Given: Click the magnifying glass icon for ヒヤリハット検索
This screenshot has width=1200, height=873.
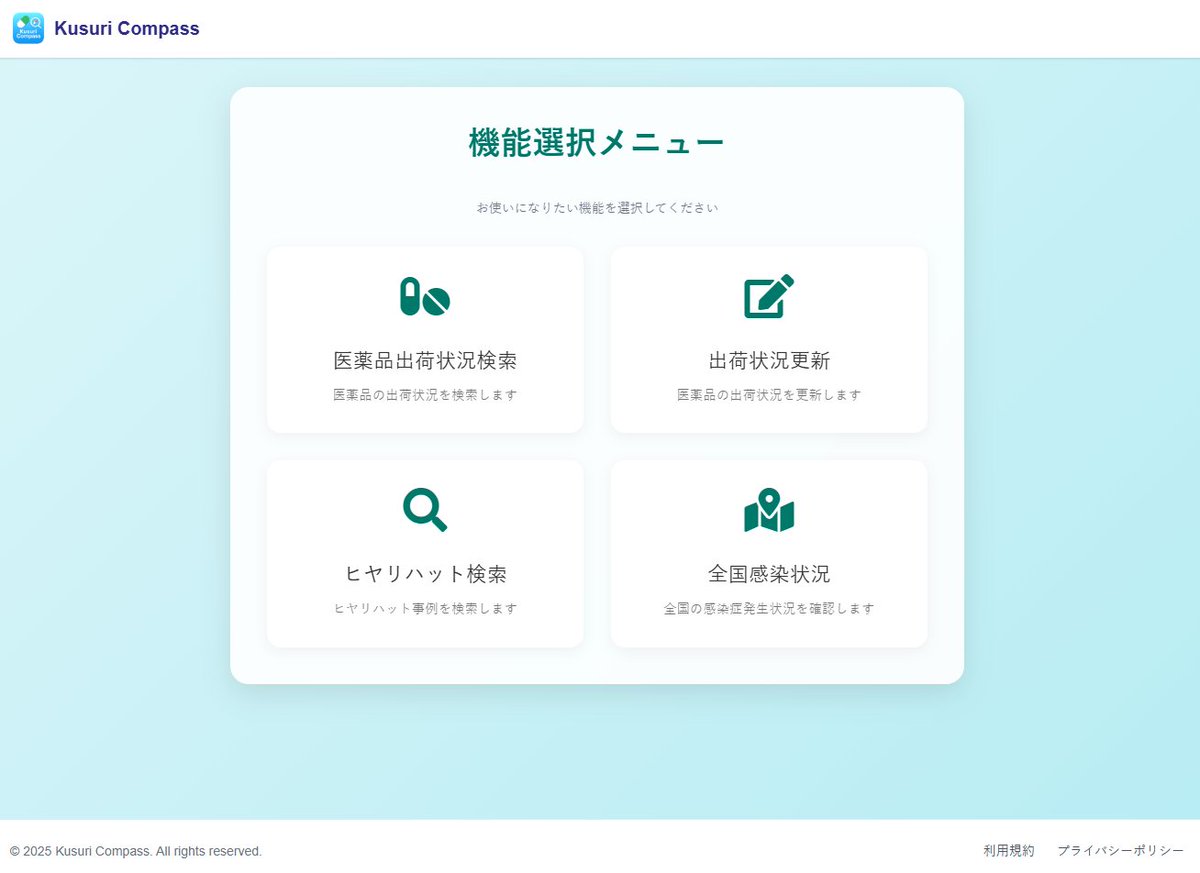Looking at the screenshot, I should click(x=425, y=510).
